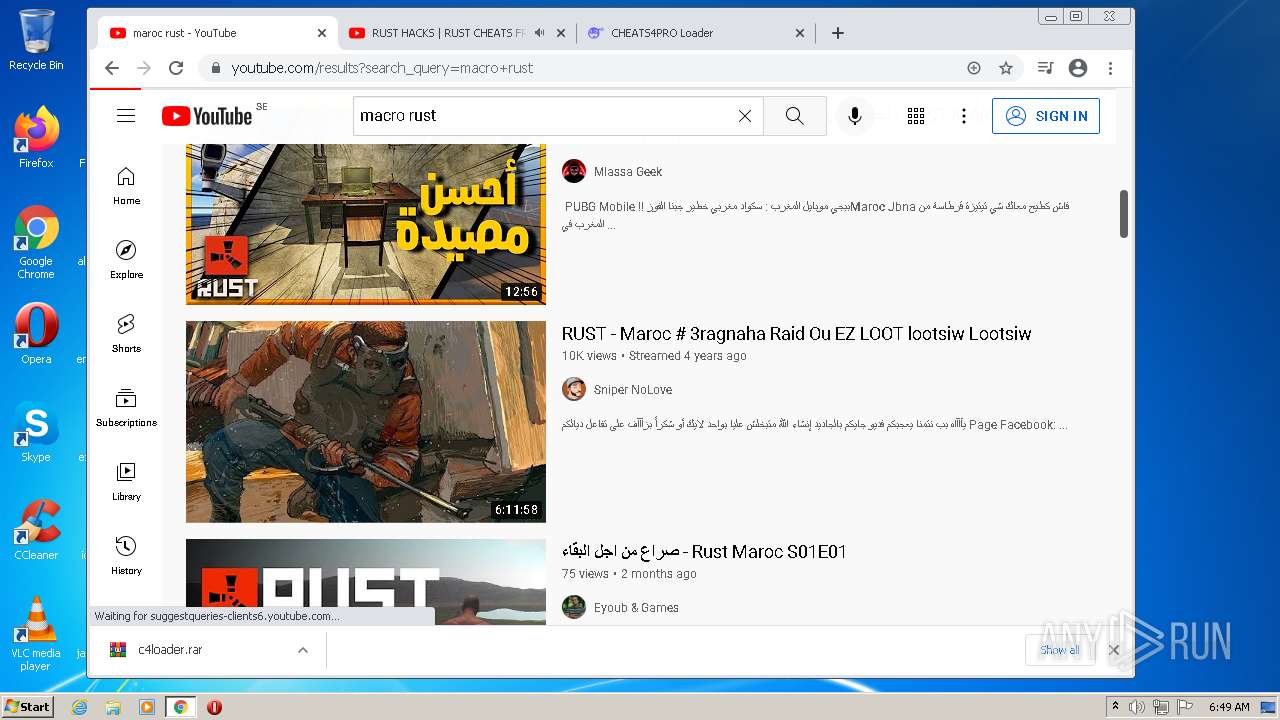The height and width of the screenshot is (720, 1280).
Task: Open Opera icon in taskbar
Action: click(x=214, y=707)
